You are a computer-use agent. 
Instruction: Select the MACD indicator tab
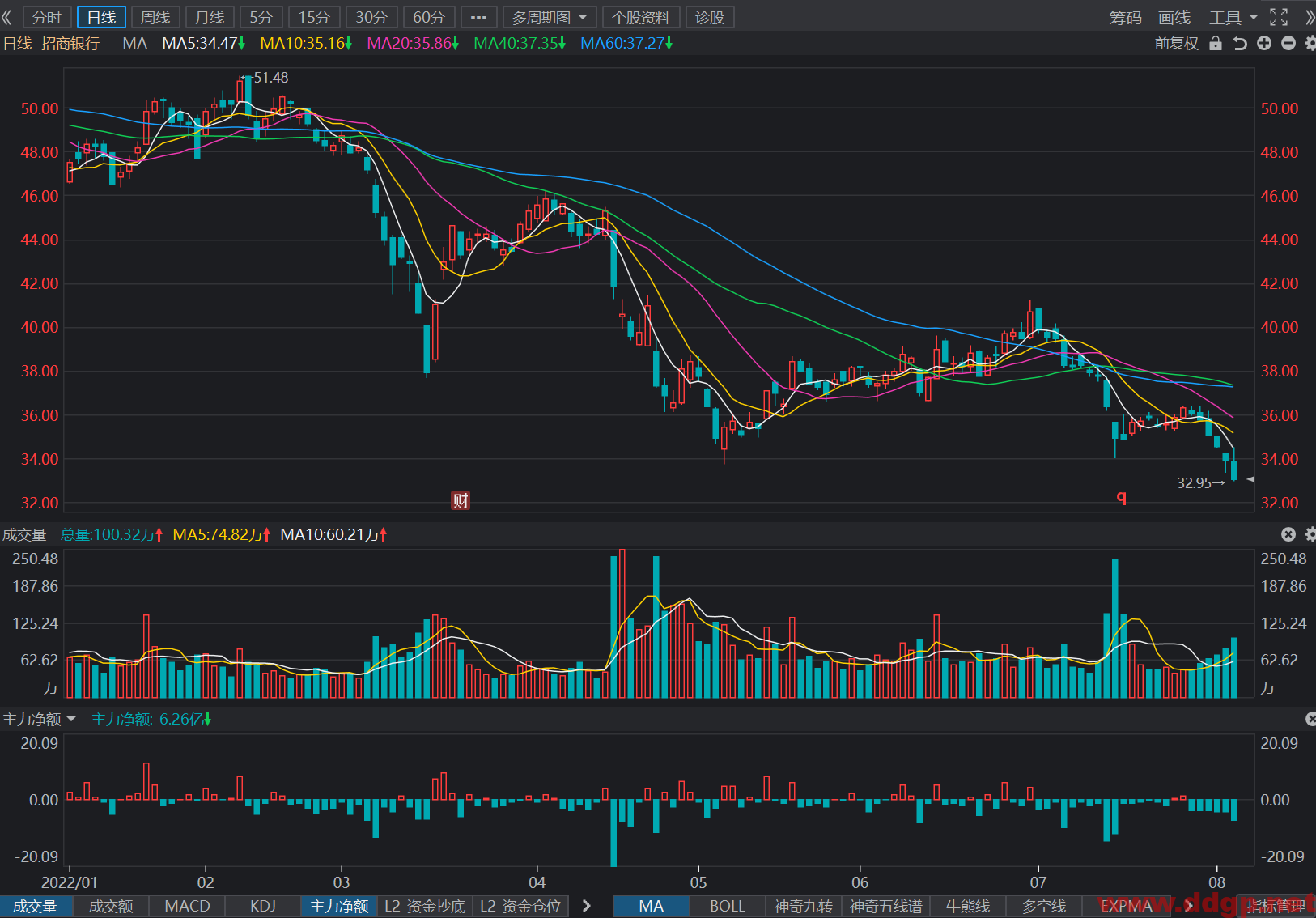coord(187,907)
